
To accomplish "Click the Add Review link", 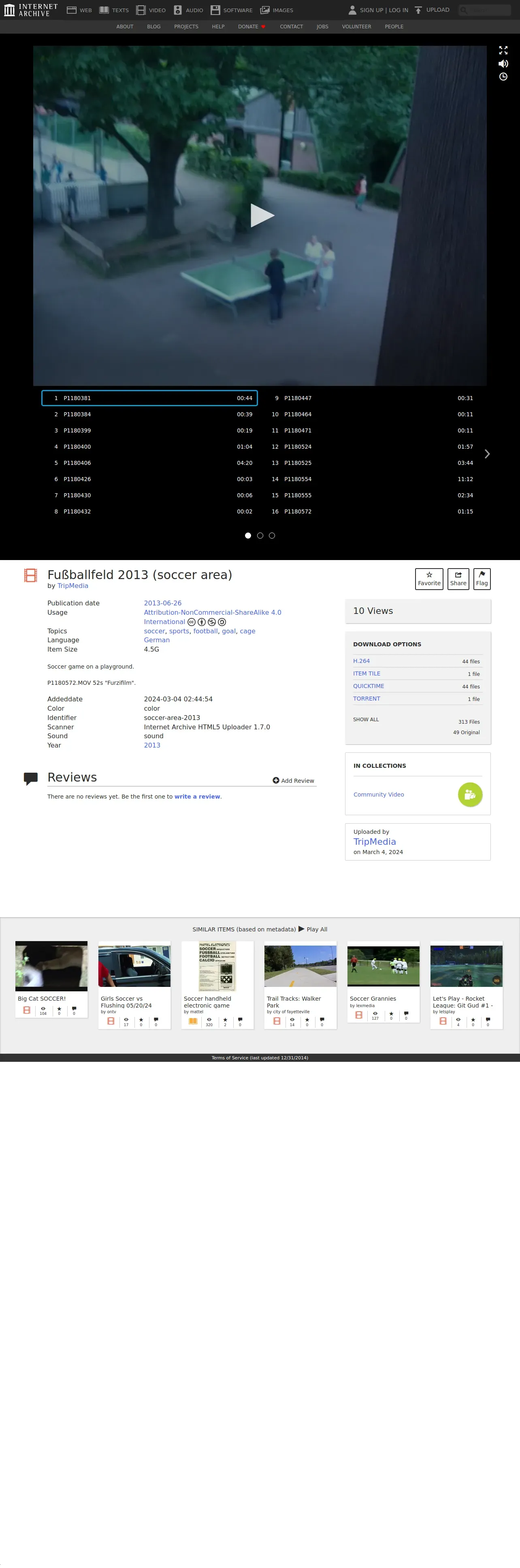I will 294,780.
